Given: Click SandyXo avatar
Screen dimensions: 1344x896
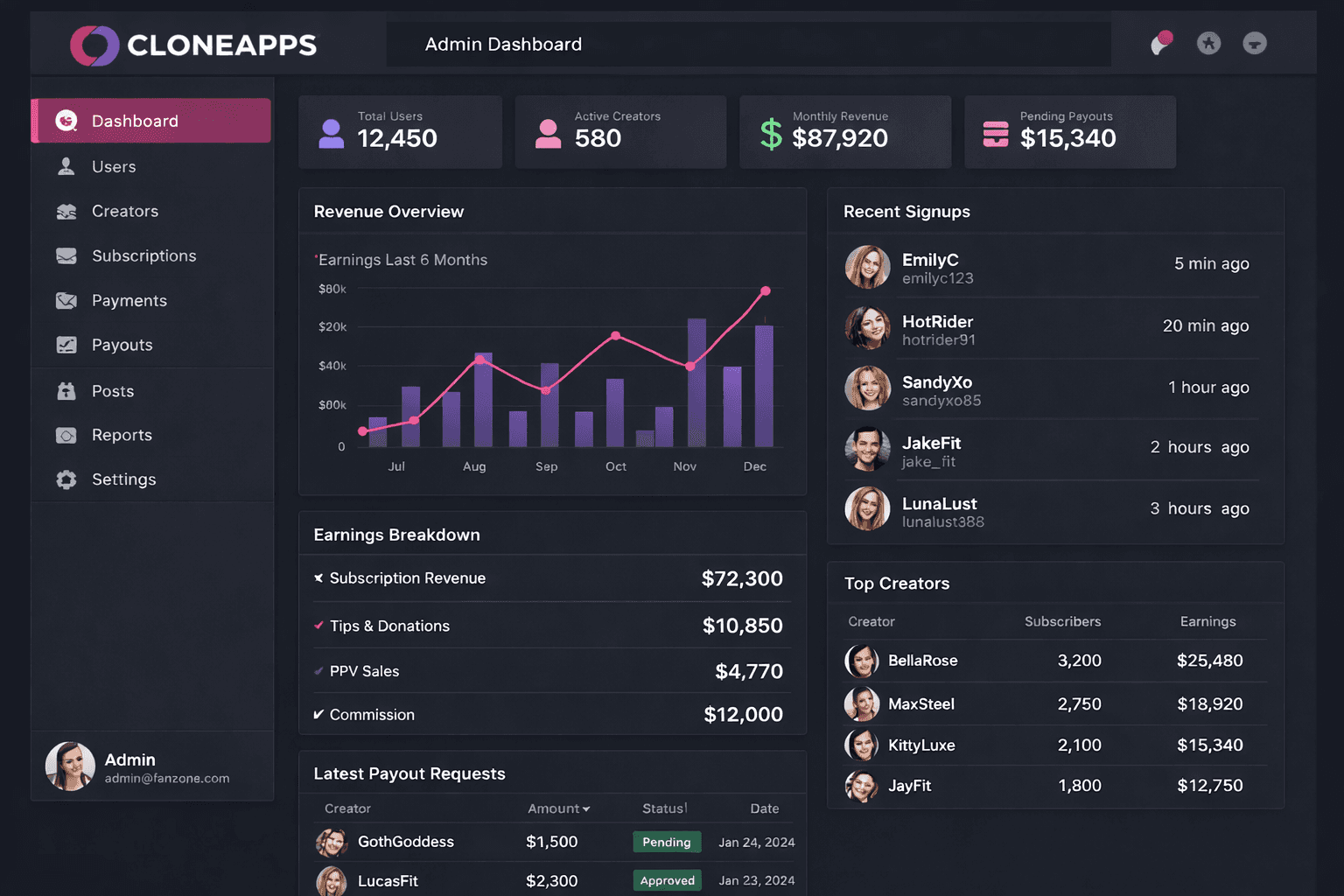Looking at the screenshot, I should tap(867, 388).
